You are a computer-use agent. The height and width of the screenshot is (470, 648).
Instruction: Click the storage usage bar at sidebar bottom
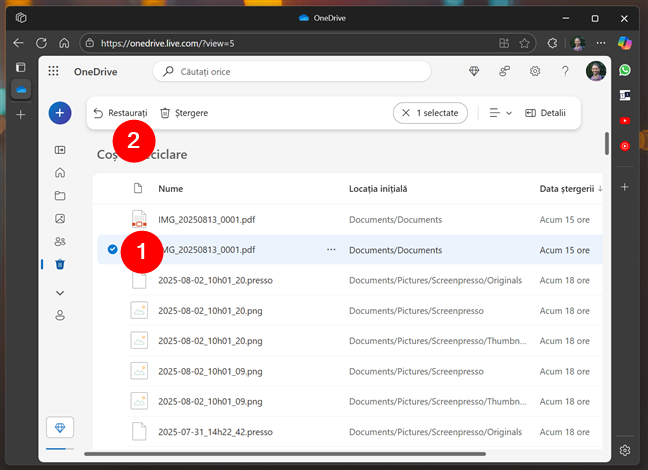pos(60,449)
